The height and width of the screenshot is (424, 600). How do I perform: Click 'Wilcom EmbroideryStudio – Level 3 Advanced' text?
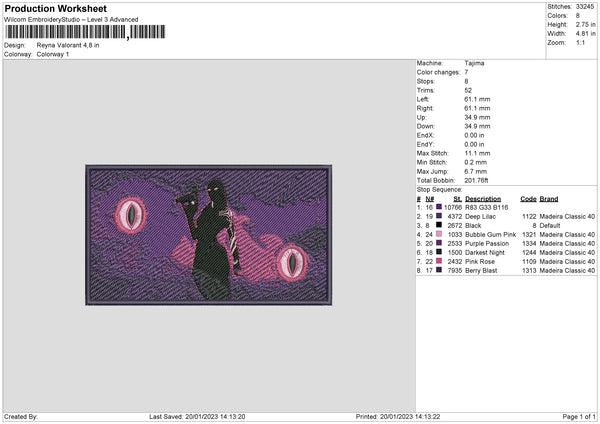coord(71,20)
